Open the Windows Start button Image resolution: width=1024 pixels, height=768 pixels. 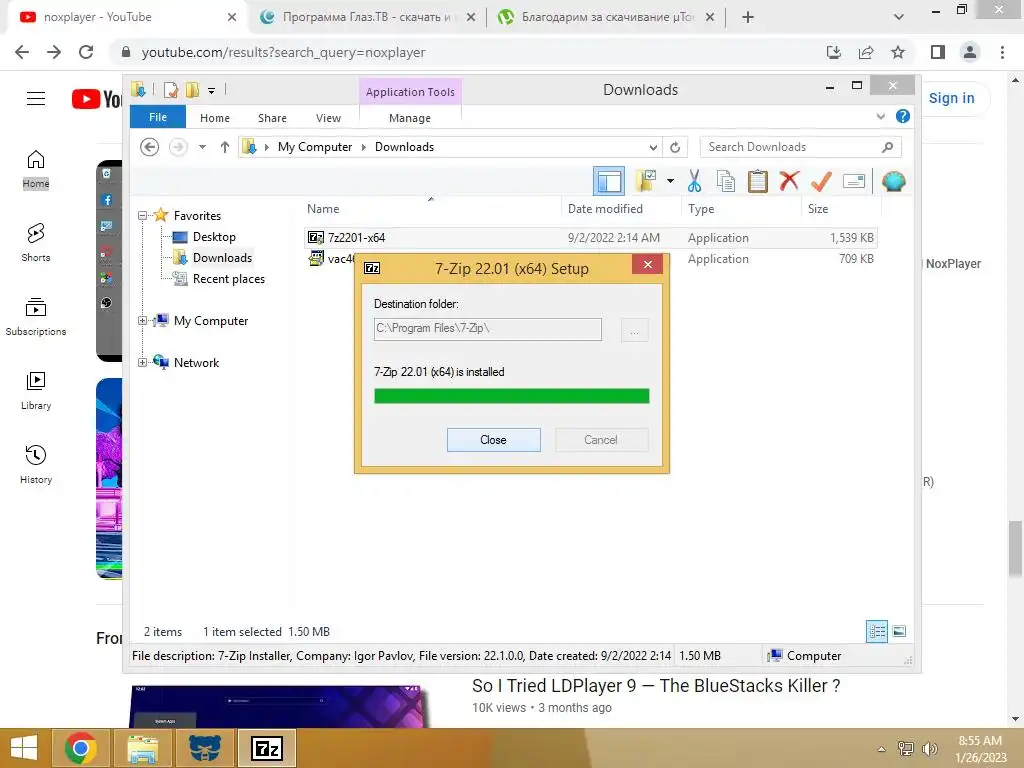[x=24, y=748]
